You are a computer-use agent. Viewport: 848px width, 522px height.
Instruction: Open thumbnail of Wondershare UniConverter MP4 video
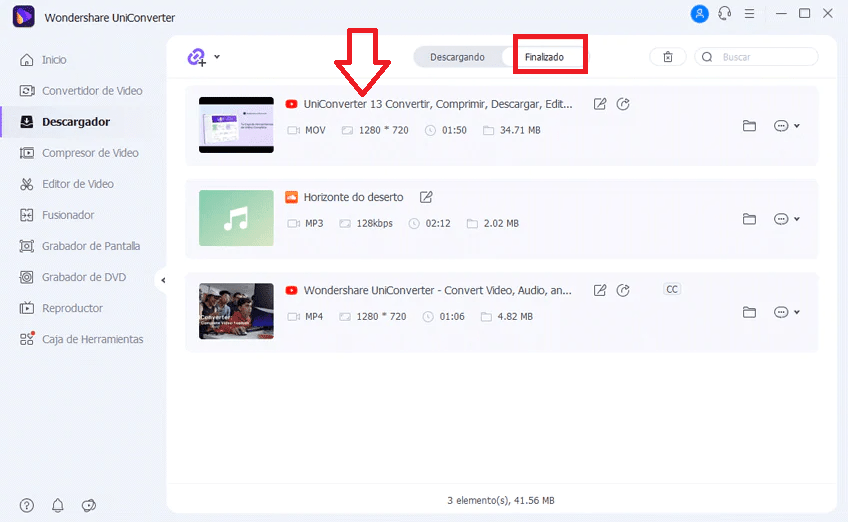click(236, 311)
